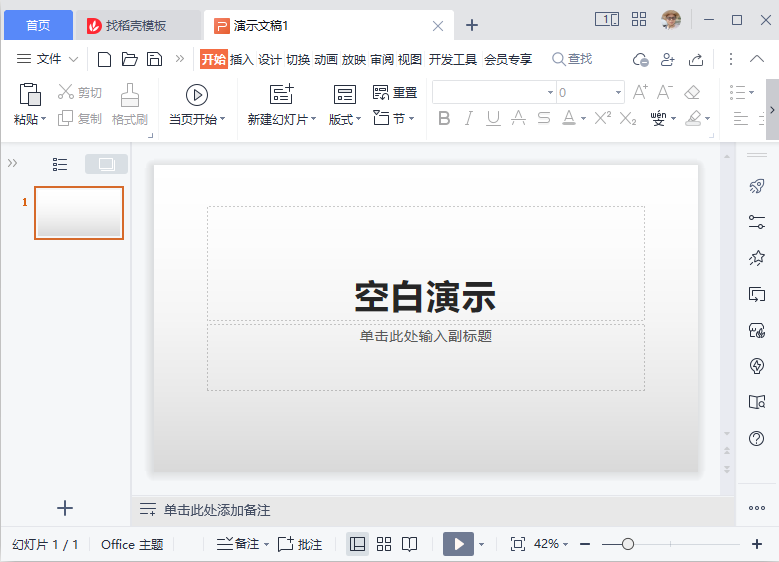Click the Reset (重置) button
779x562 pixels.
point(395,92)
